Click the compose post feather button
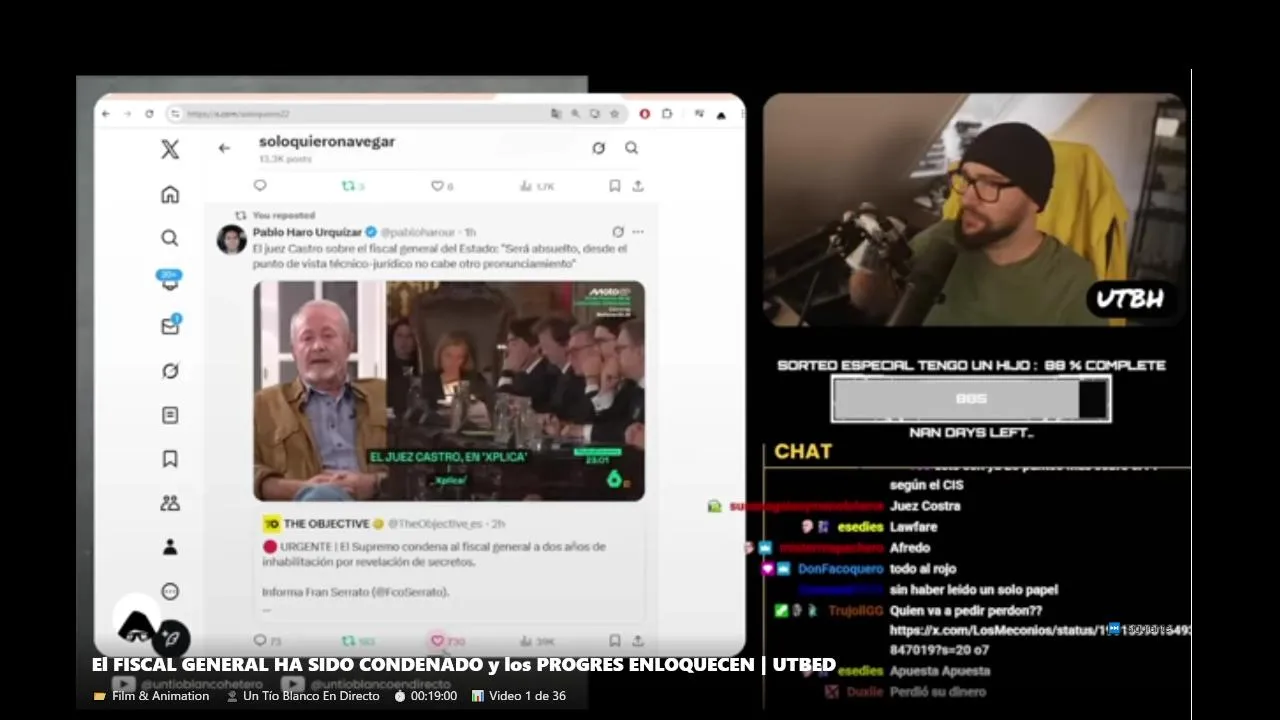The height and width of the screenshot is (720, 1280). (x=172, y=637)
